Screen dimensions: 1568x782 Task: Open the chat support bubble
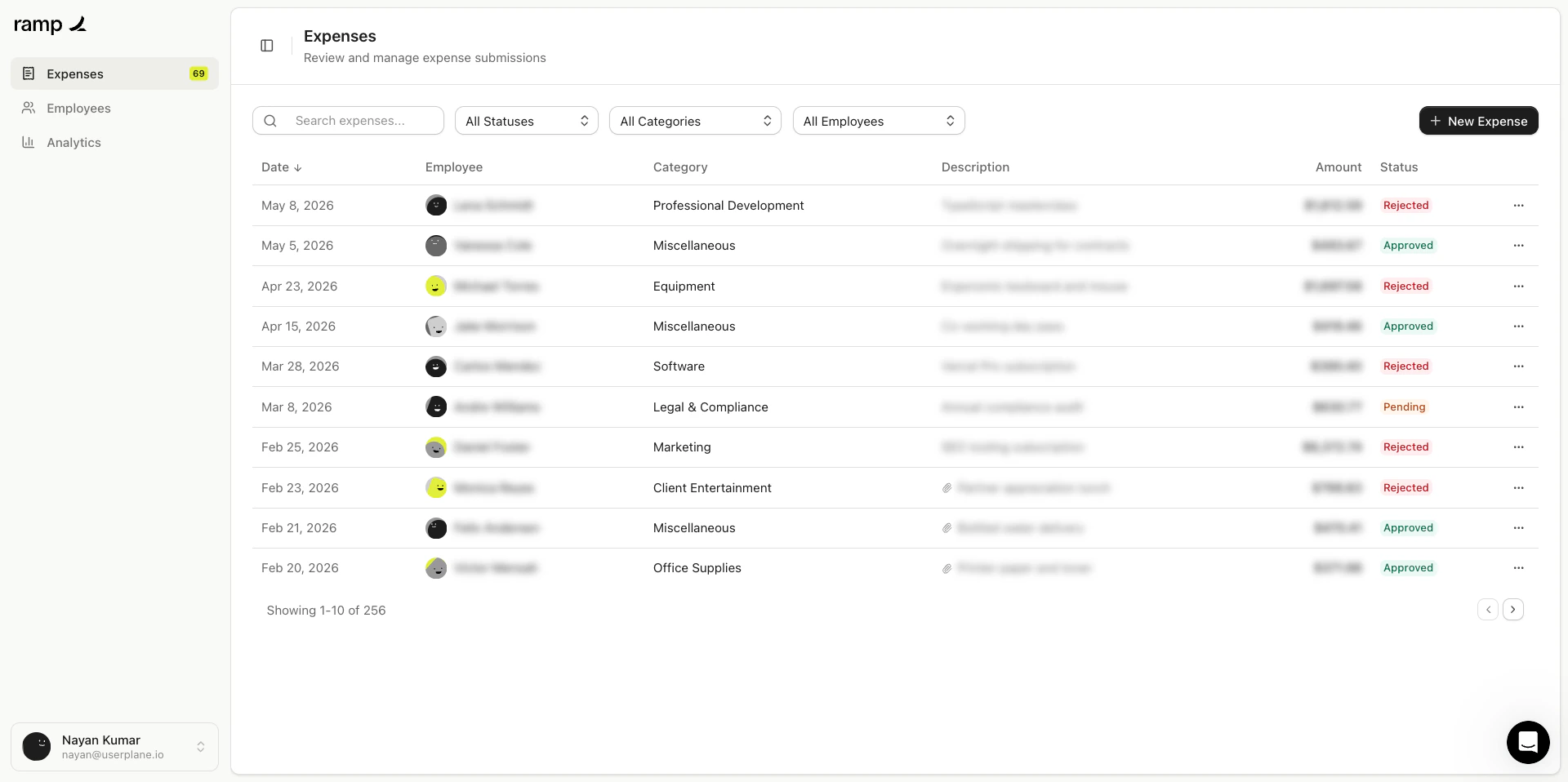(1528, 742)
